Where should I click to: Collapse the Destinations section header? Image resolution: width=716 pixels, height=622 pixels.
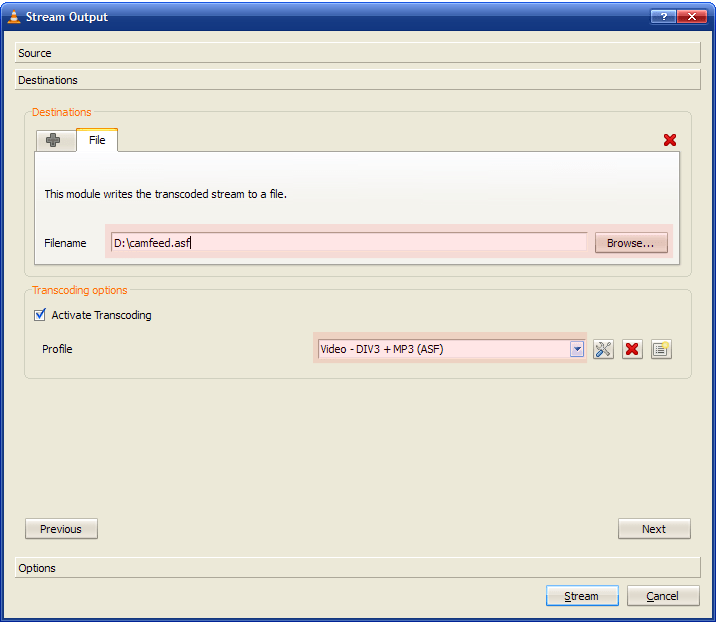pos(358,80)
